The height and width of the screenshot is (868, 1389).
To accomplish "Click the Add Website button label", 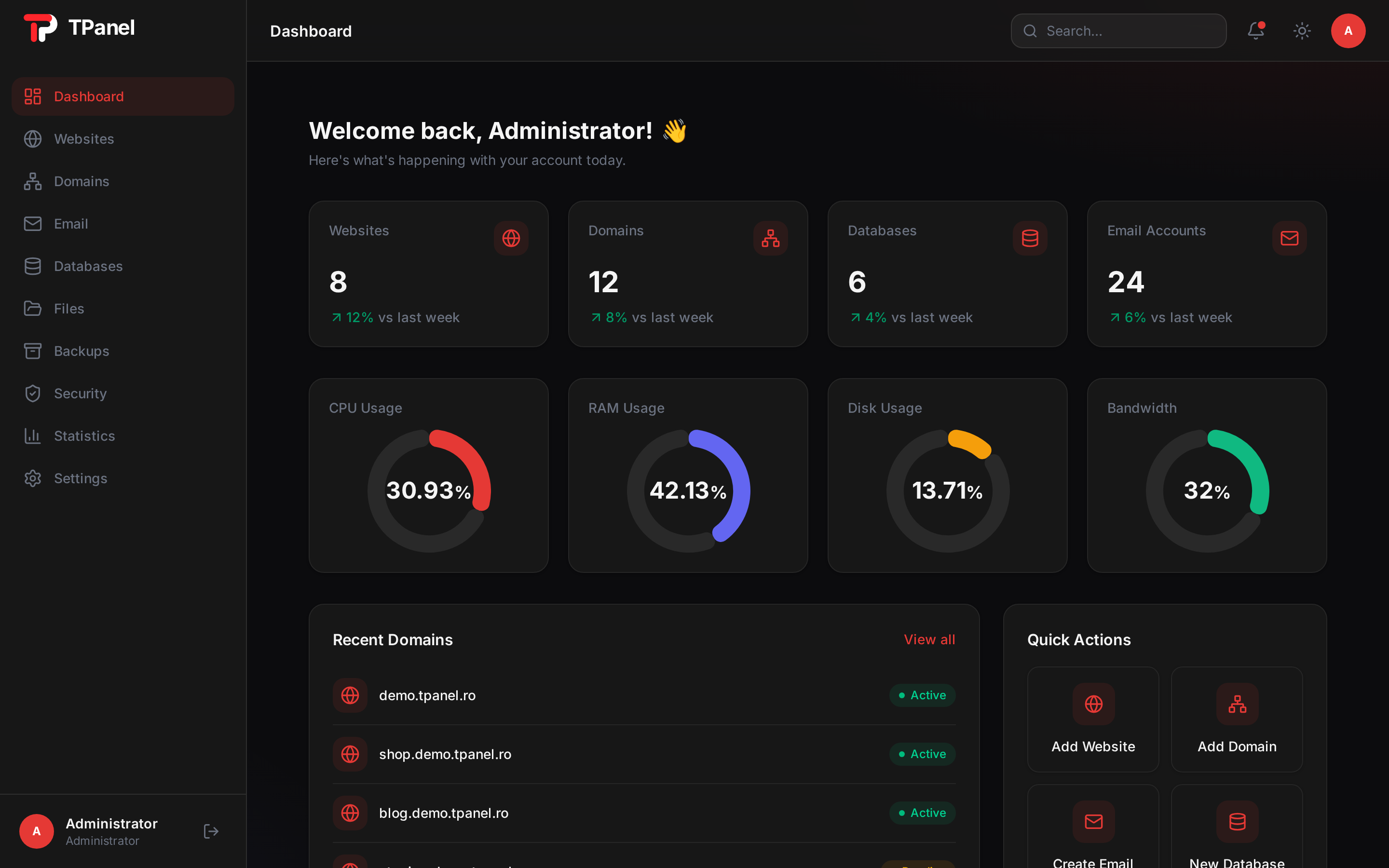I will (x=1093, y=746).
